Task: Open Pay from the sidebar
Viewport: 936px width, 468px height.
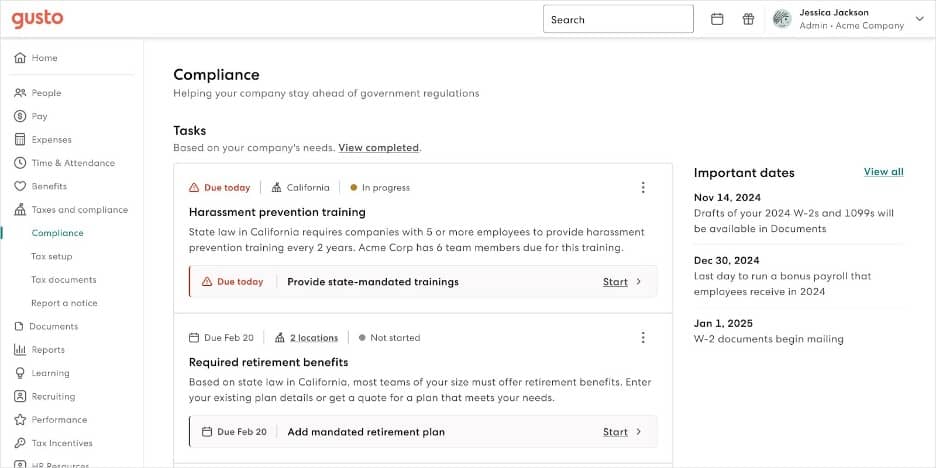Action: pyautogui.click(x=39, y=116)
